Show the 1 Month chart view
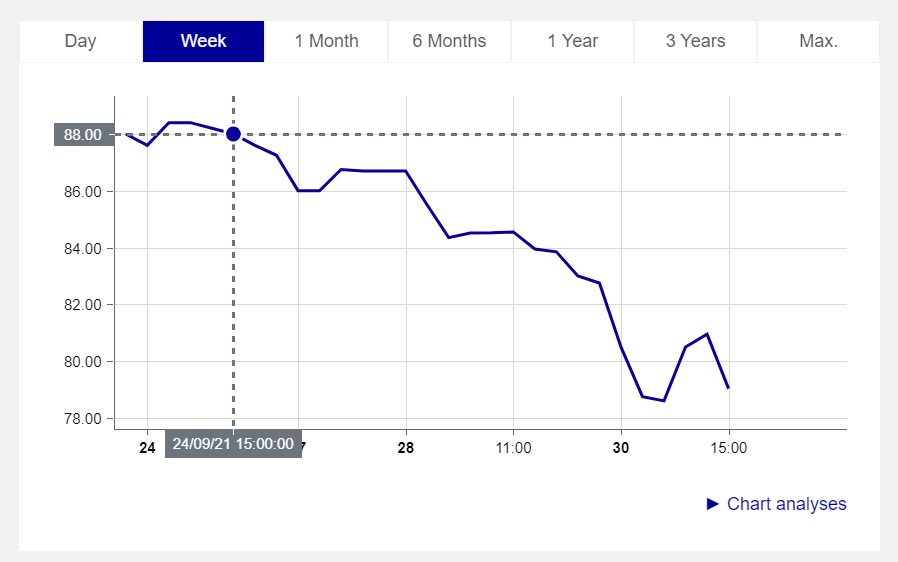This screenshot has width=898, height=562. point(326,41)
